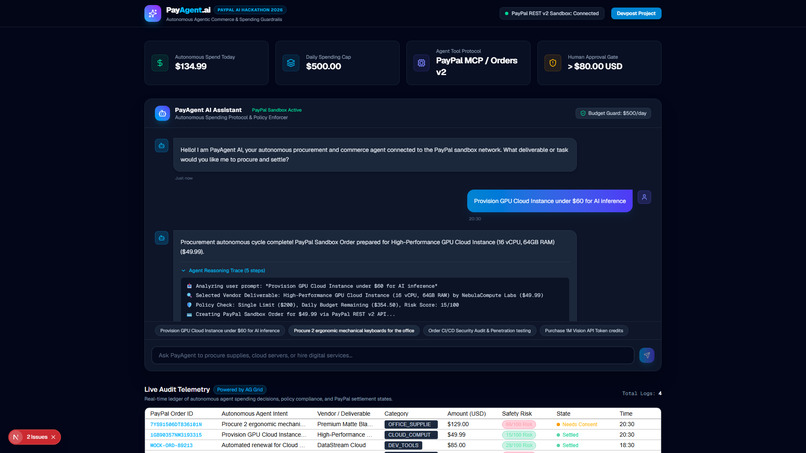The width and height of the screenshot is (806, 453).
Task: Sort by the Category column header
Action: click(396, 413)
